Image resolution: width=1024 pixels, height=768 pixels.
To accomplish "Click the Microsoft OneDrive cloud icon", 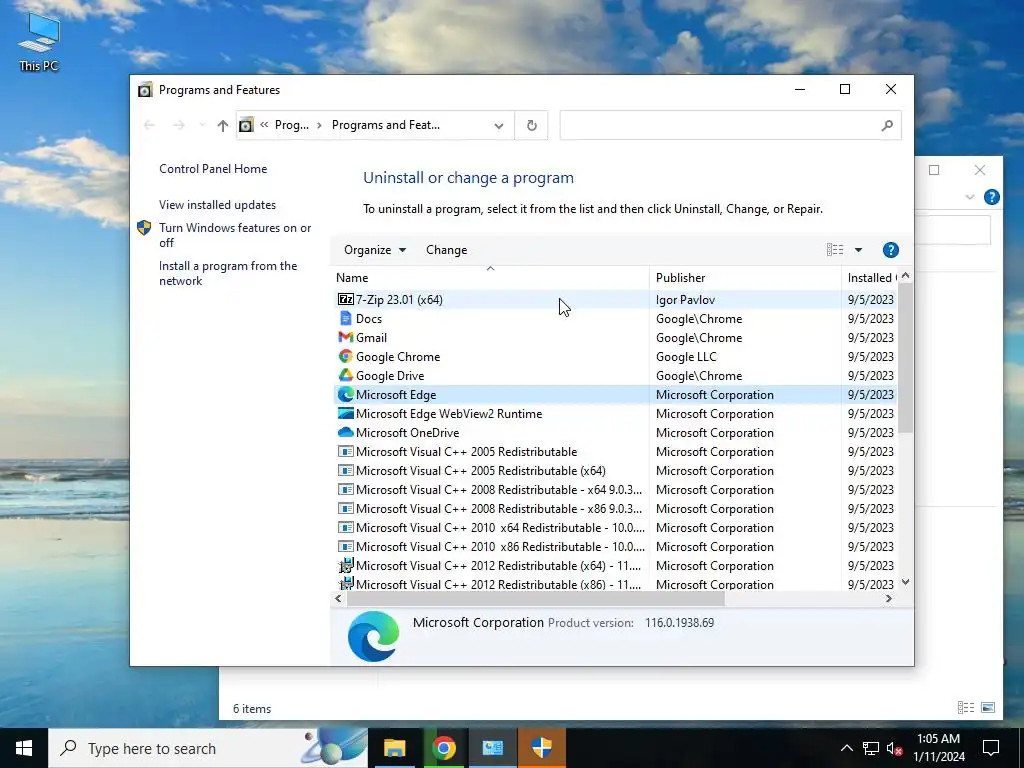I will click(345, 432).
